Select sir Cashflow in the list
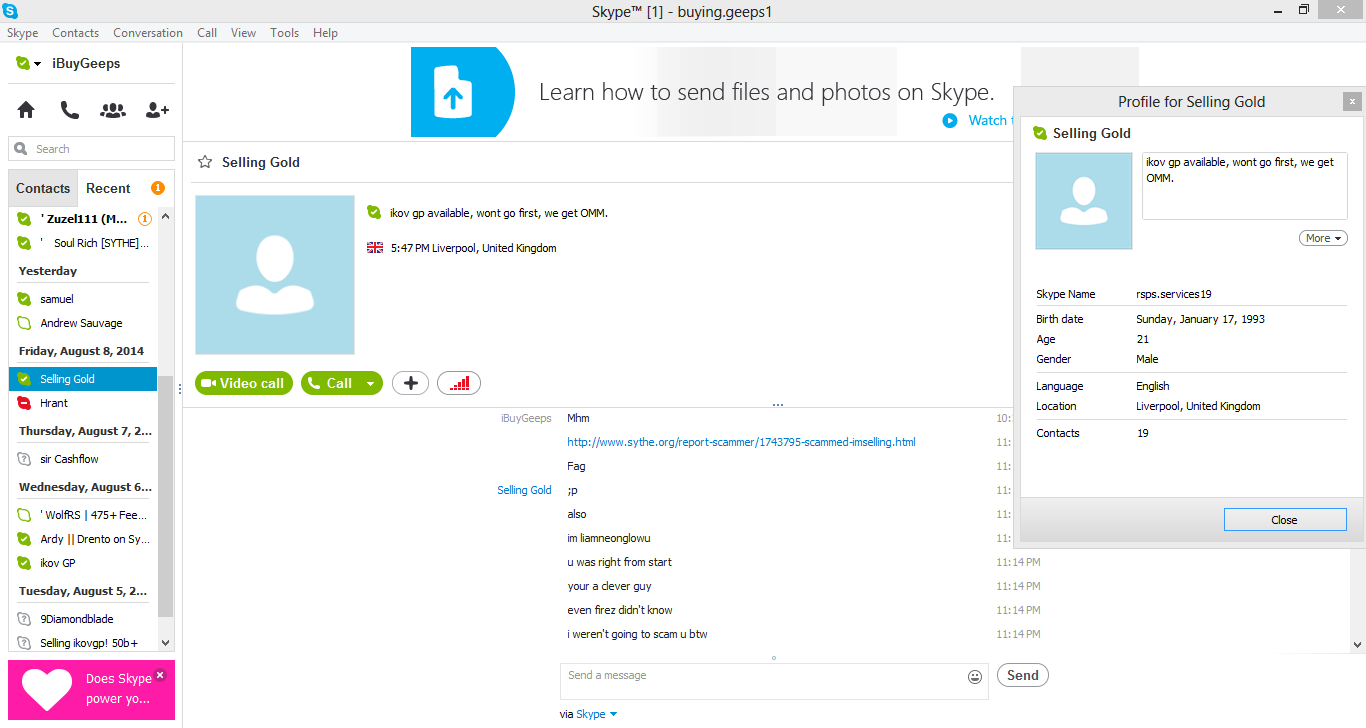 coord(83,459)
